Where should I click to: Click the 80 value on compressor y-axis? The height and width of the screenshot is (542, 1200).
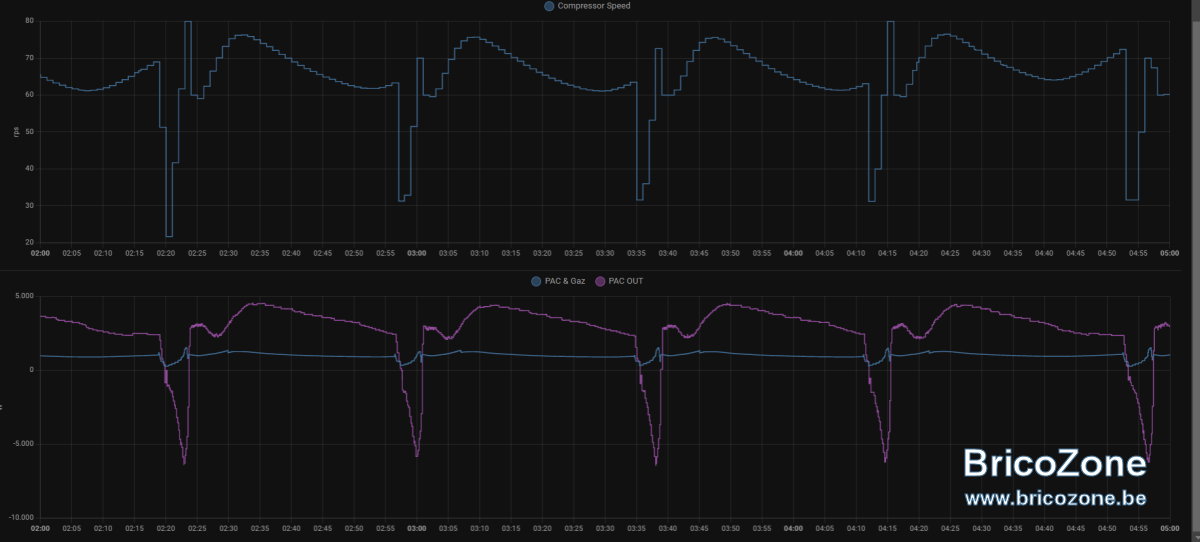coord(30,21)
